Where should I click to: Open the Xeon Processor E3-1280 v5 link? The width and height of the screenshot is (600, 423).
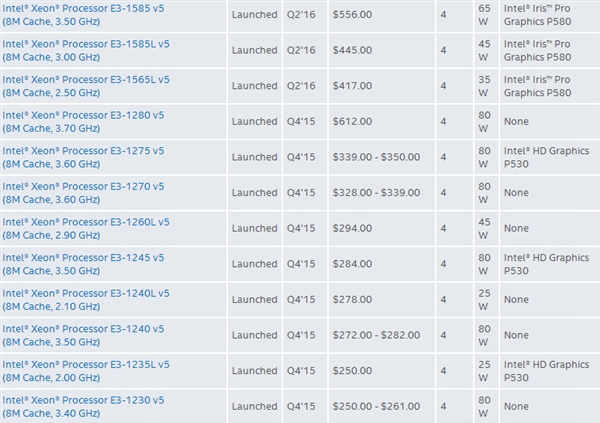(83, 122)
